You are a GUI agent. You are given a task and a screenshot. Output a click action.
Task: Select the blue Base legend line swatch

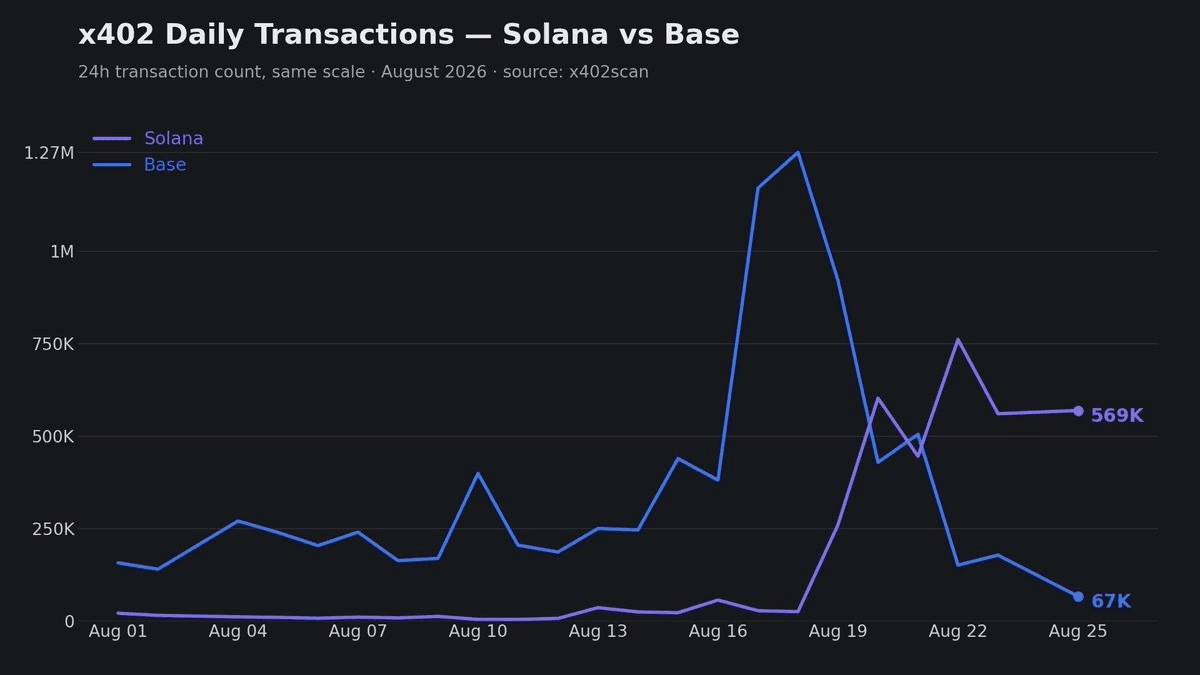click(x=112, y=165)
